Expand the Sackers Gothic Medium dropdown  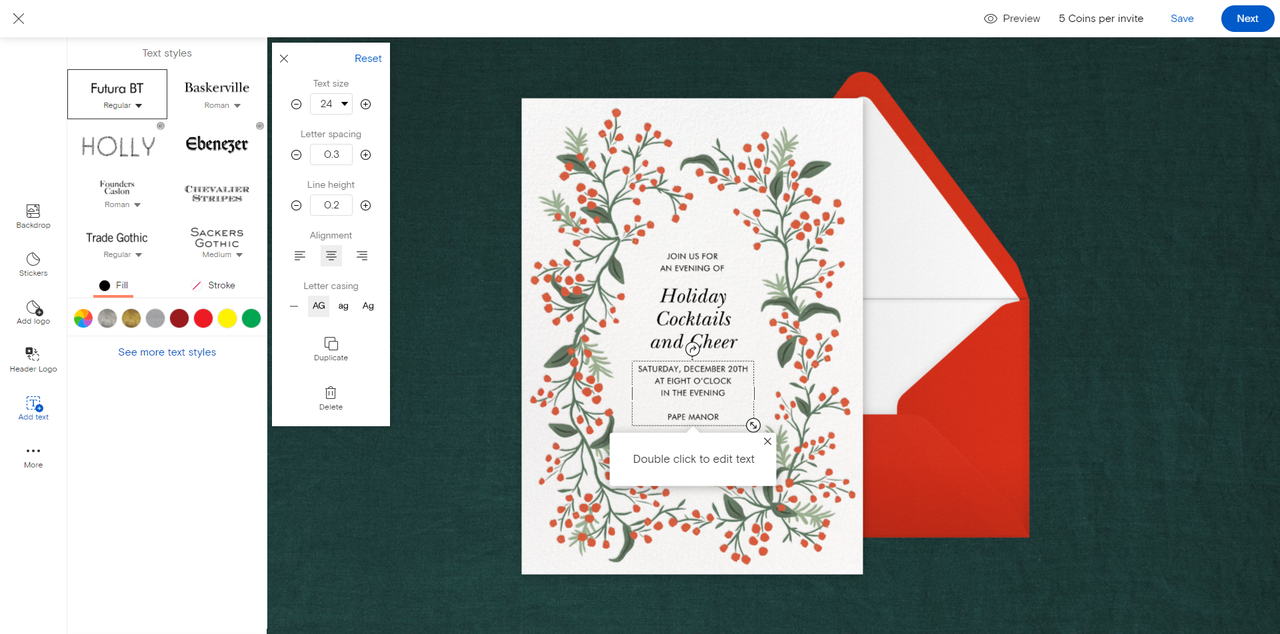[x=223, y=255]
